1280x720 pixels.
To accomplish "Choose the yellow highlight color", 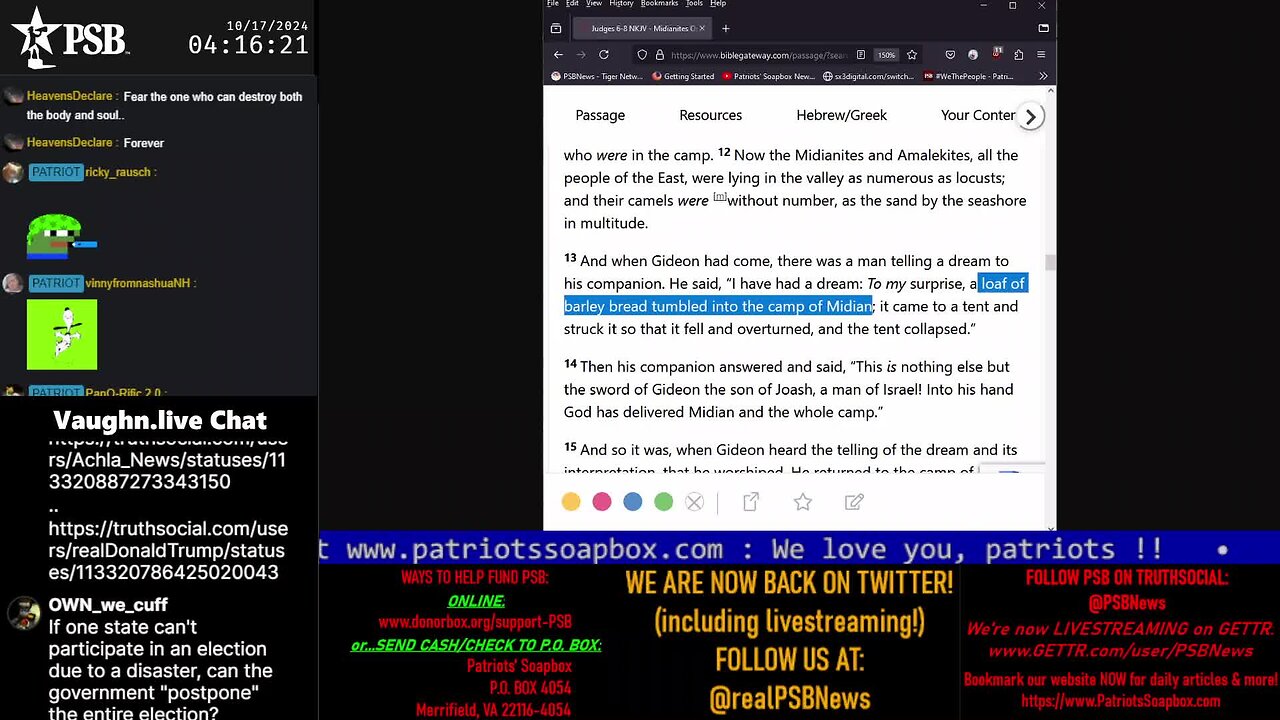I will (x=571, y=502).
